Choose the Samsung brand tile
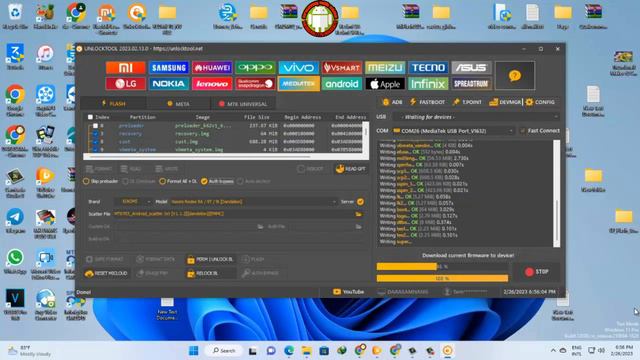 [x=169, y=67]
